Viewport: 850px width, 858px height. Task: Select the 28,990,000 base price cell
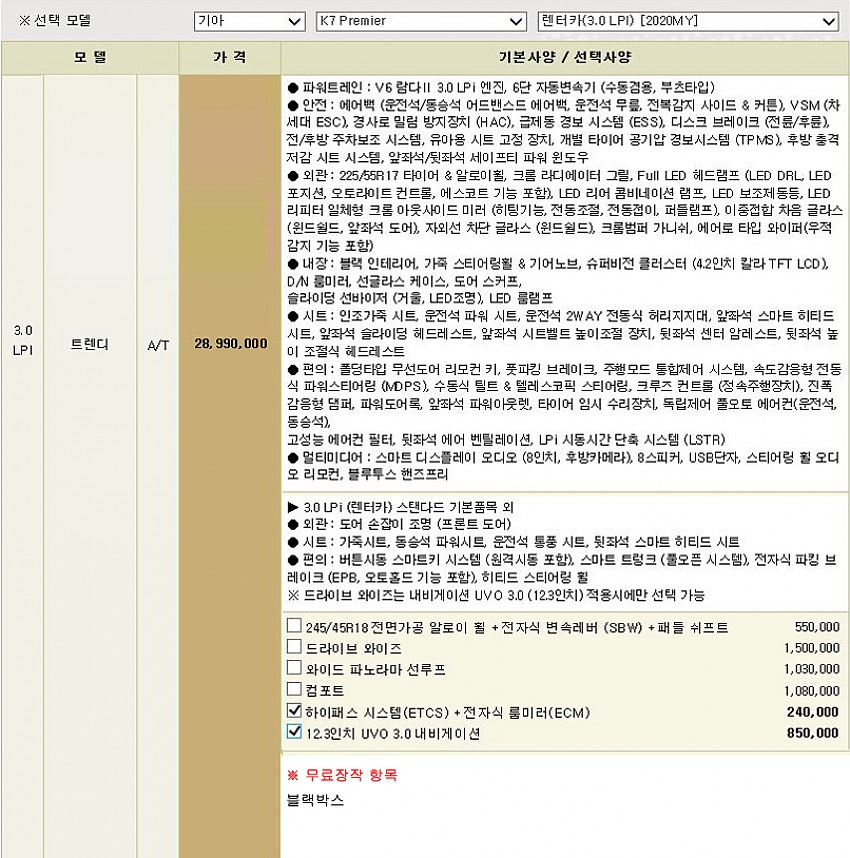tap(230, 343)
